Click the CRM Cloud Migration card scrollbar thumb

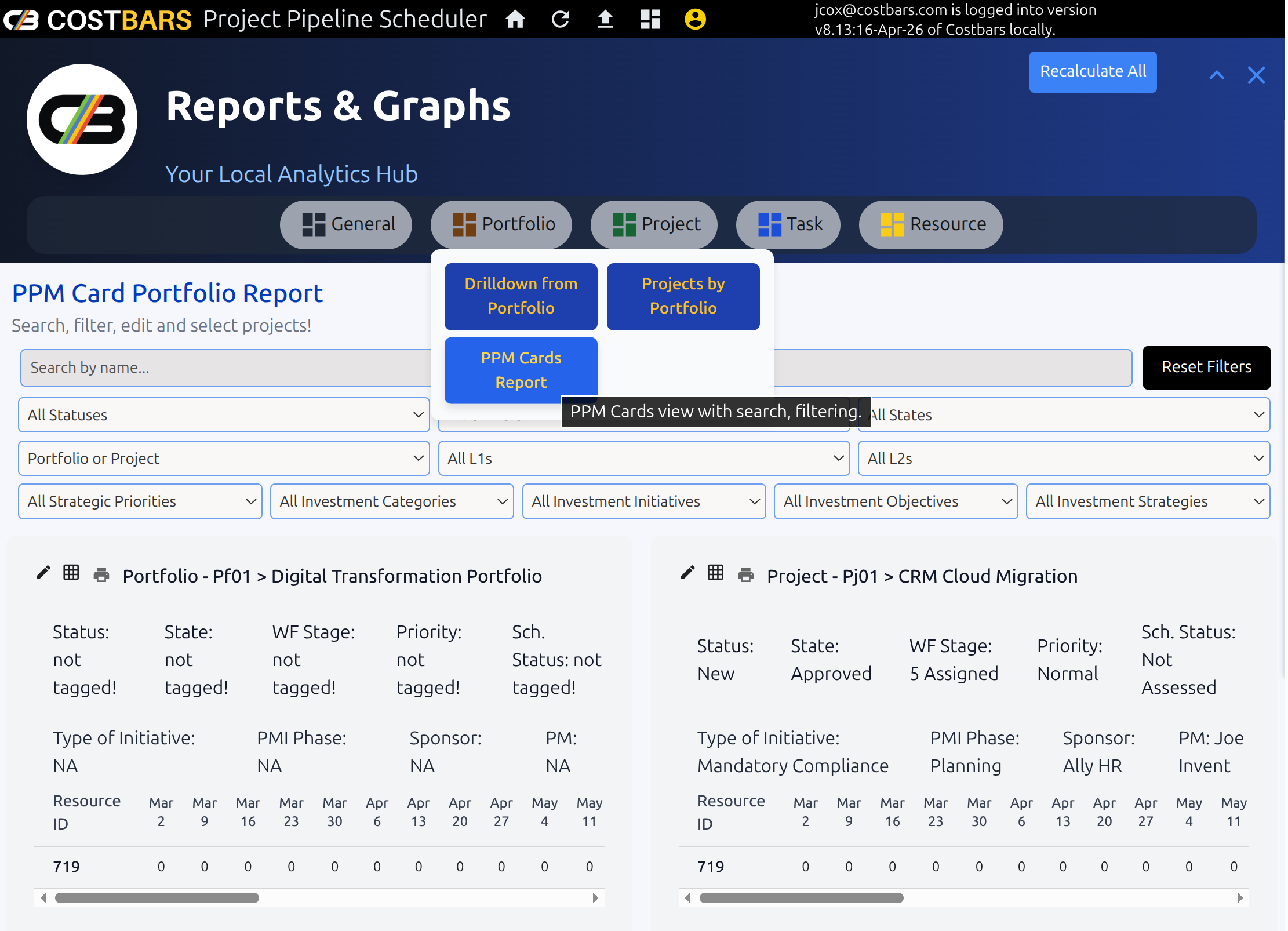801,898
